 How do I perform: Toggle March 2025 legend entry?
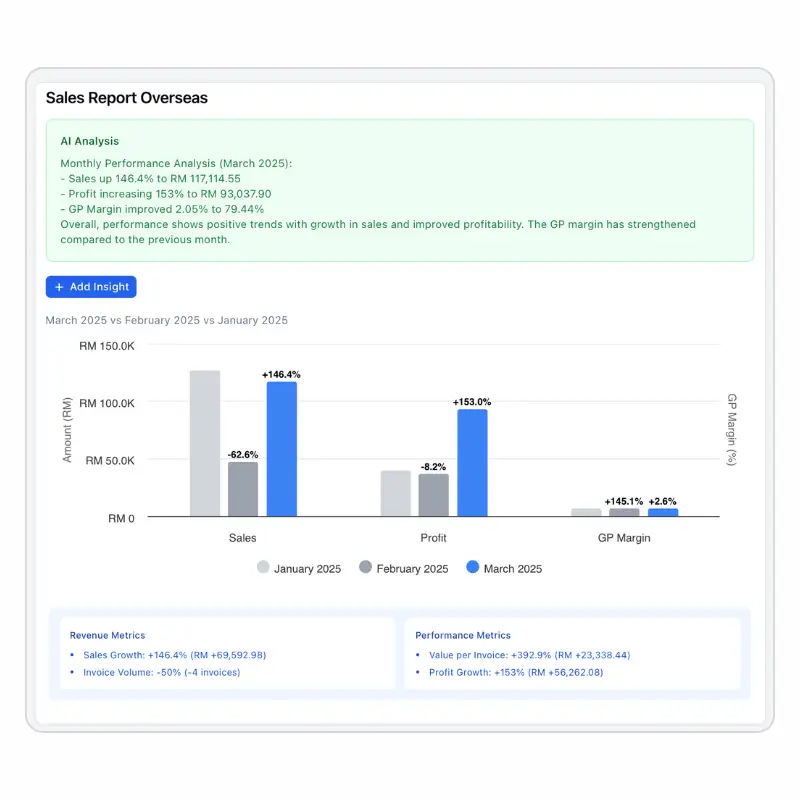[x=504, y=568]
